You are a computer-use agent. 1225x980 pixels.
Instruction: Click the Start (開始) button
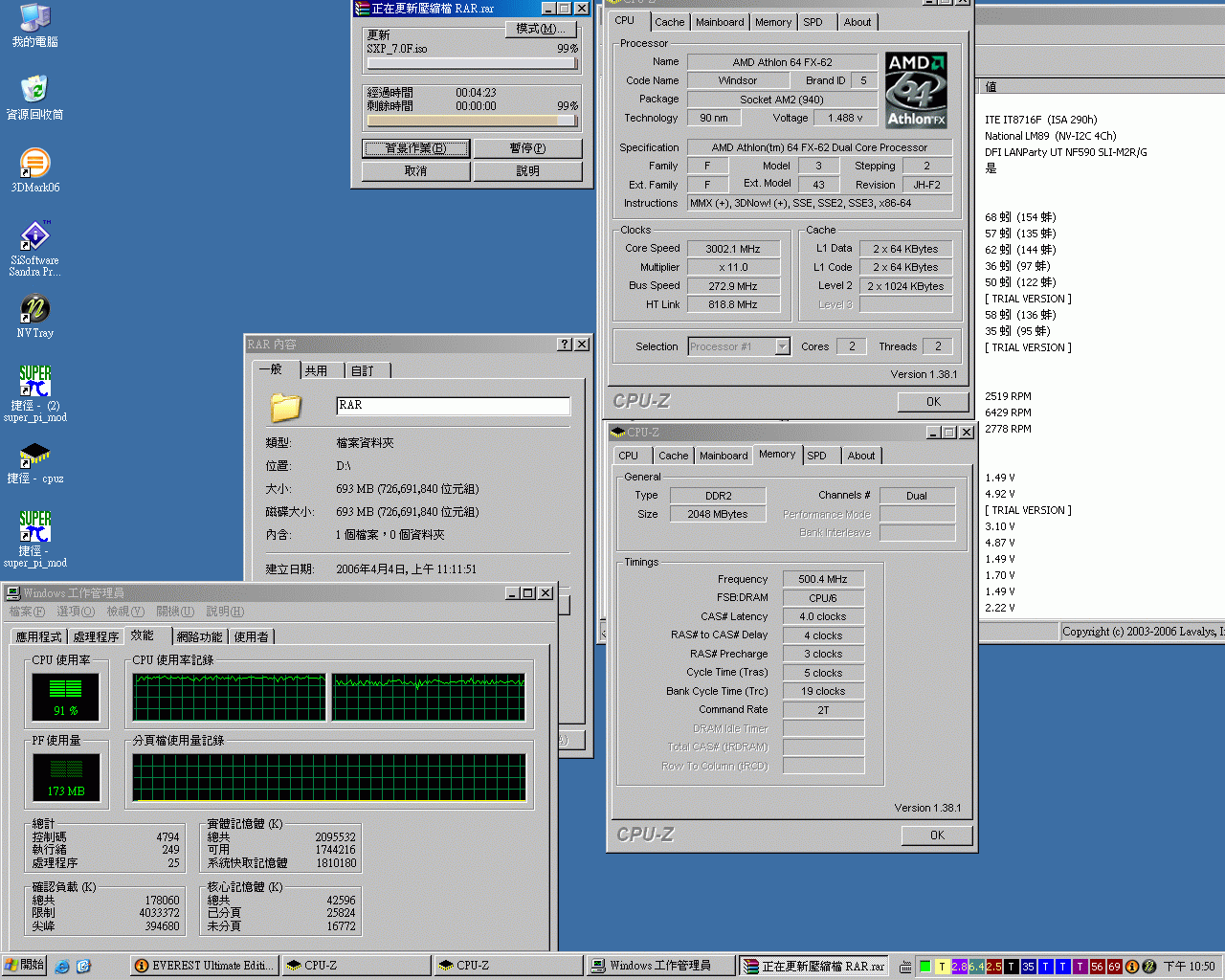point(25,966)
